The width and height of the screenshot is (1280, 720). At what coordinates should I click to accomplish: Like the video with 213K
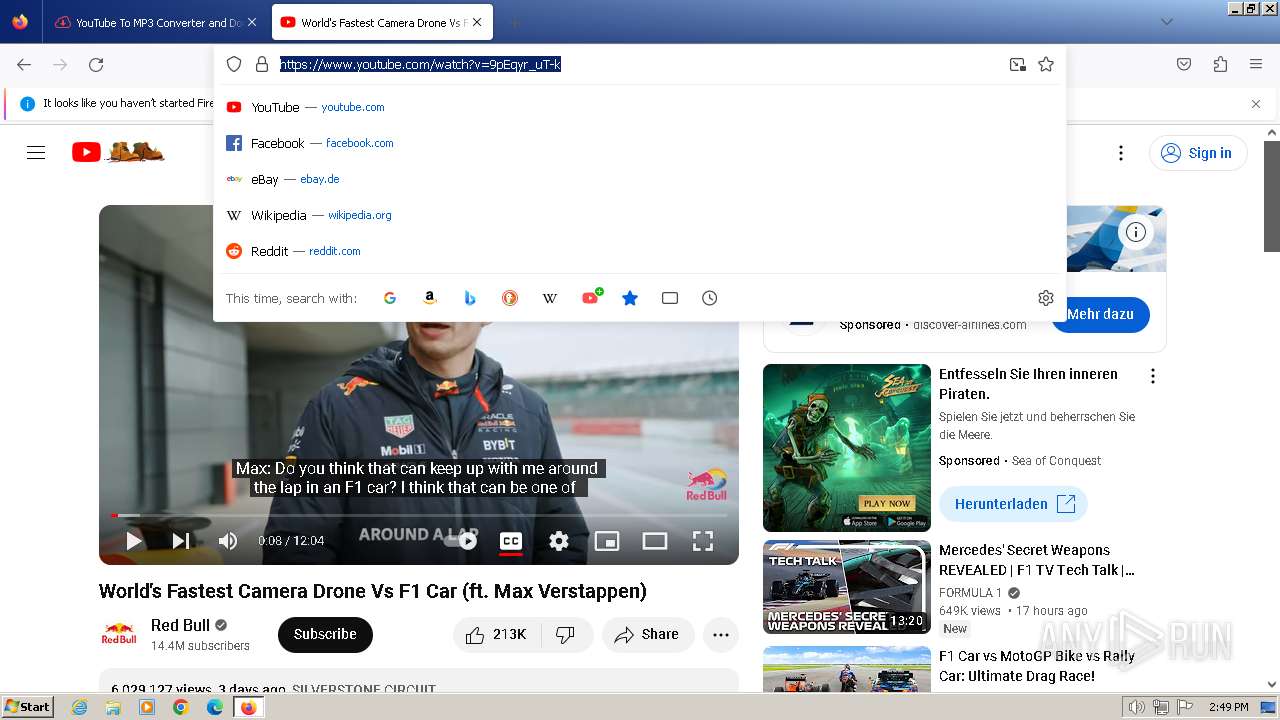[496, 635]
